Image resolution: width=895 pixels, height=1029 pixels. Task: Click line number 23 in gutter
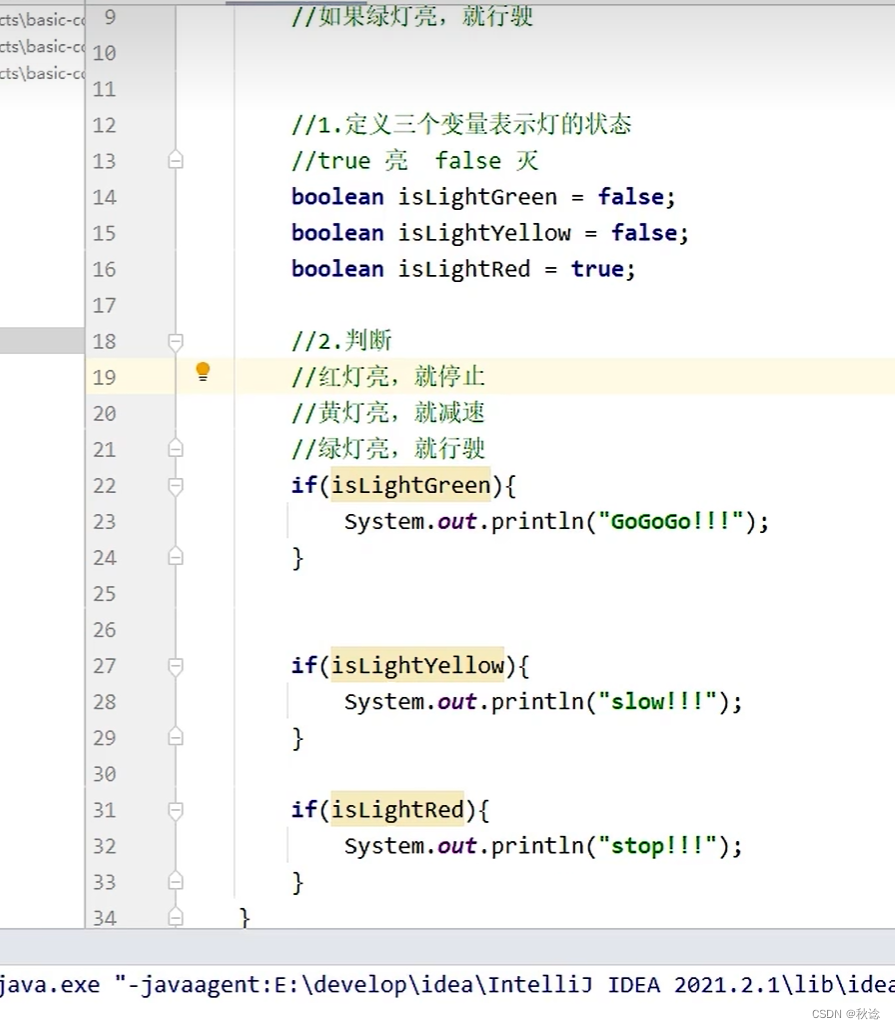click(x=104, y=522)
